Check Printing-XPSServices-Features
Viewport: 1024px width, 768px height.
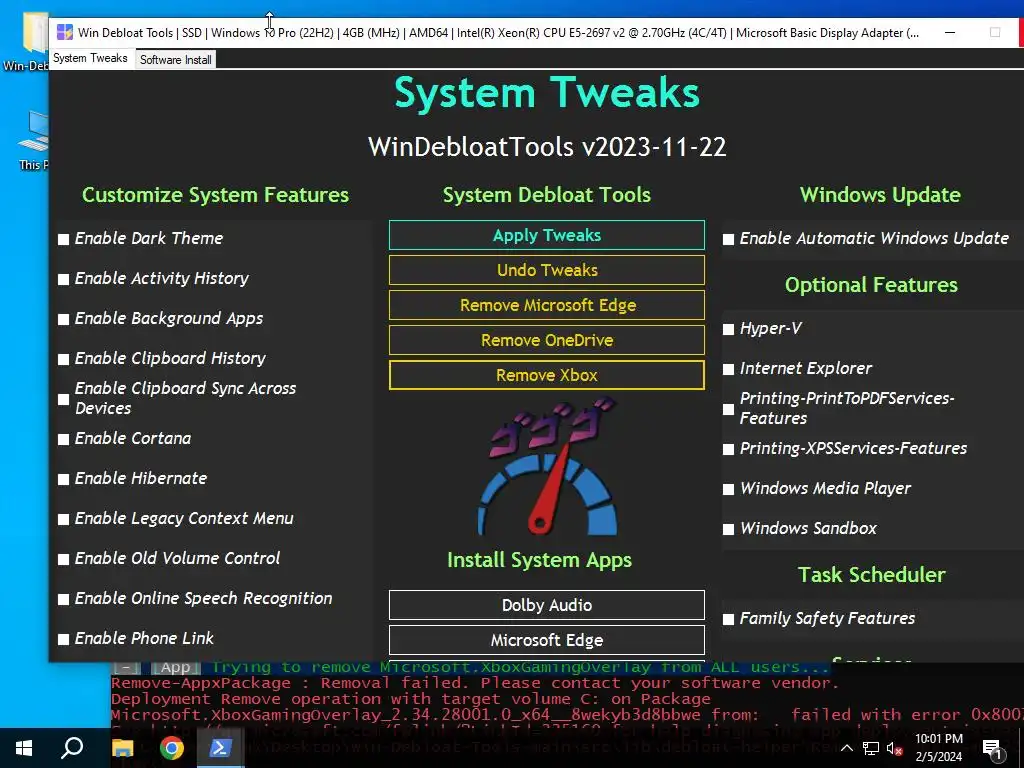[x=728, y=449]
